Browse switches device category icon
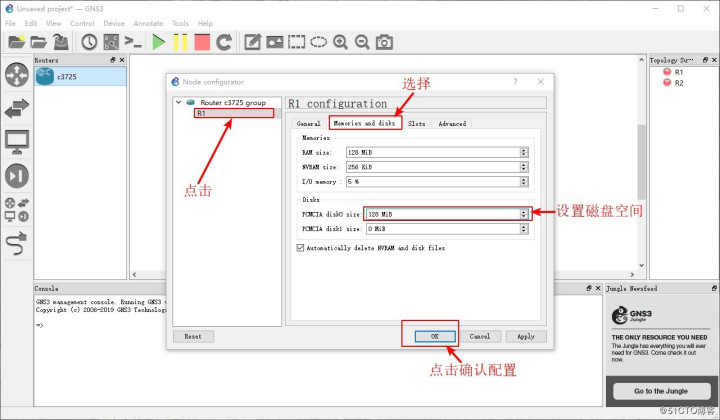The height and width of the screenshot is (420, 720). pyautogui.click(x=17, y=109)
